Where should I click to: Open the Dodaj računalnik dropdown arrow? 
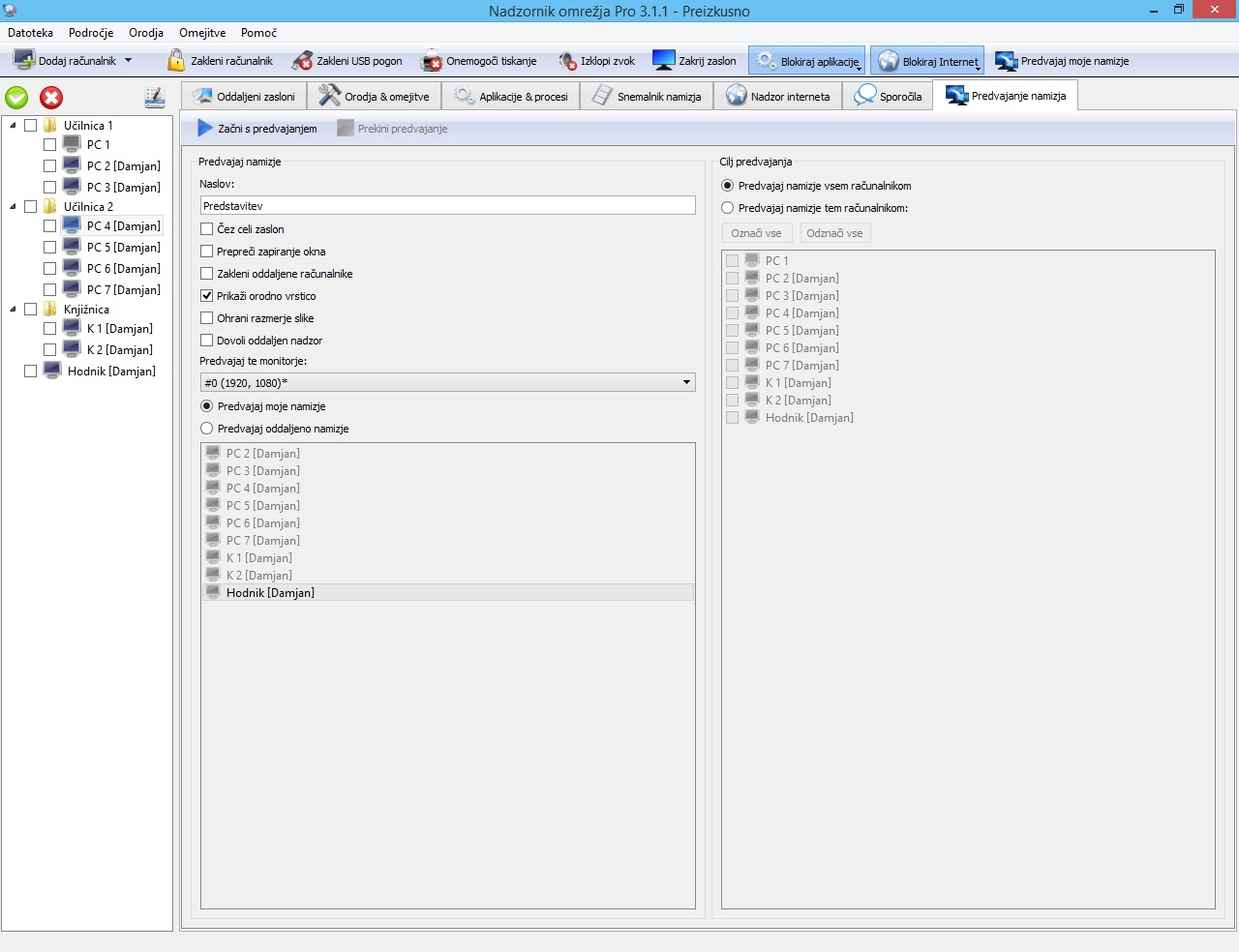[x=128, y=61]
